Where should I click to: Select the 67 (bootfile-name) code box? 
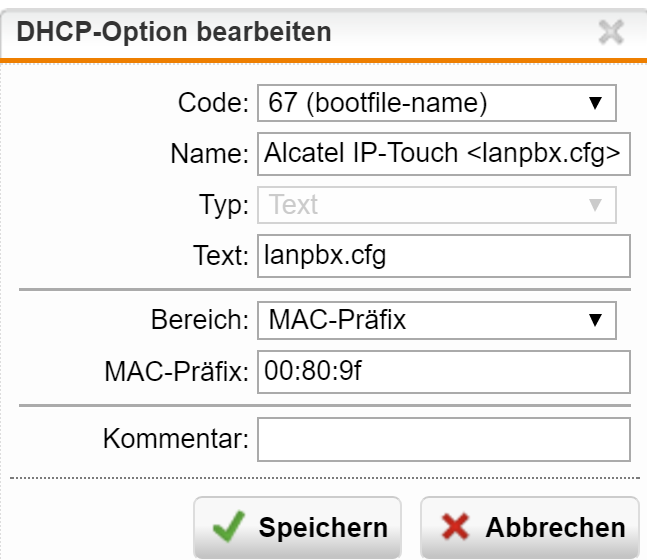point(437,103)
